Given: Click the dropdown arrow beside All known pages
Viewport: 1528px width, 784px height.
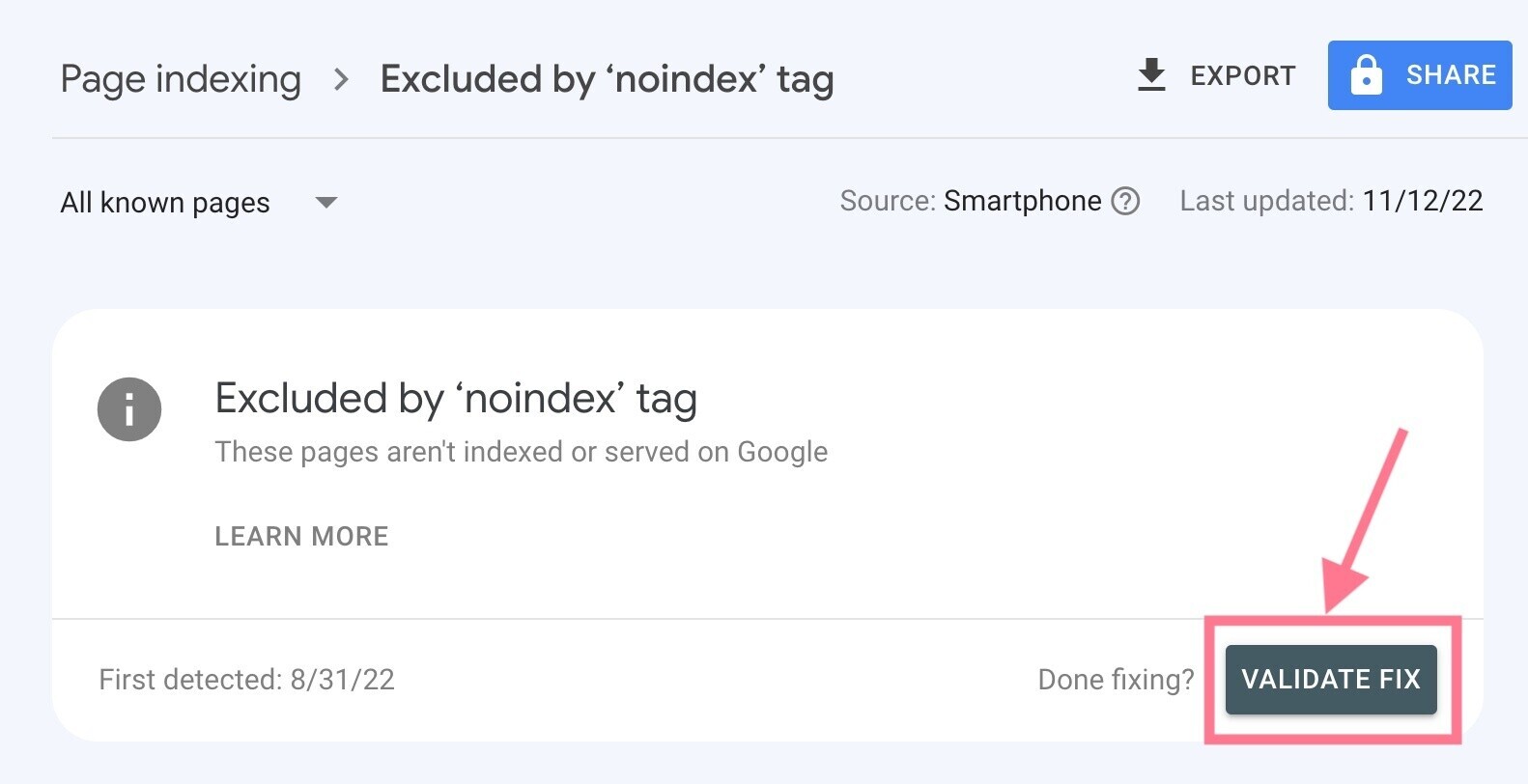Looking at the screenshot, I should [326, 203].
